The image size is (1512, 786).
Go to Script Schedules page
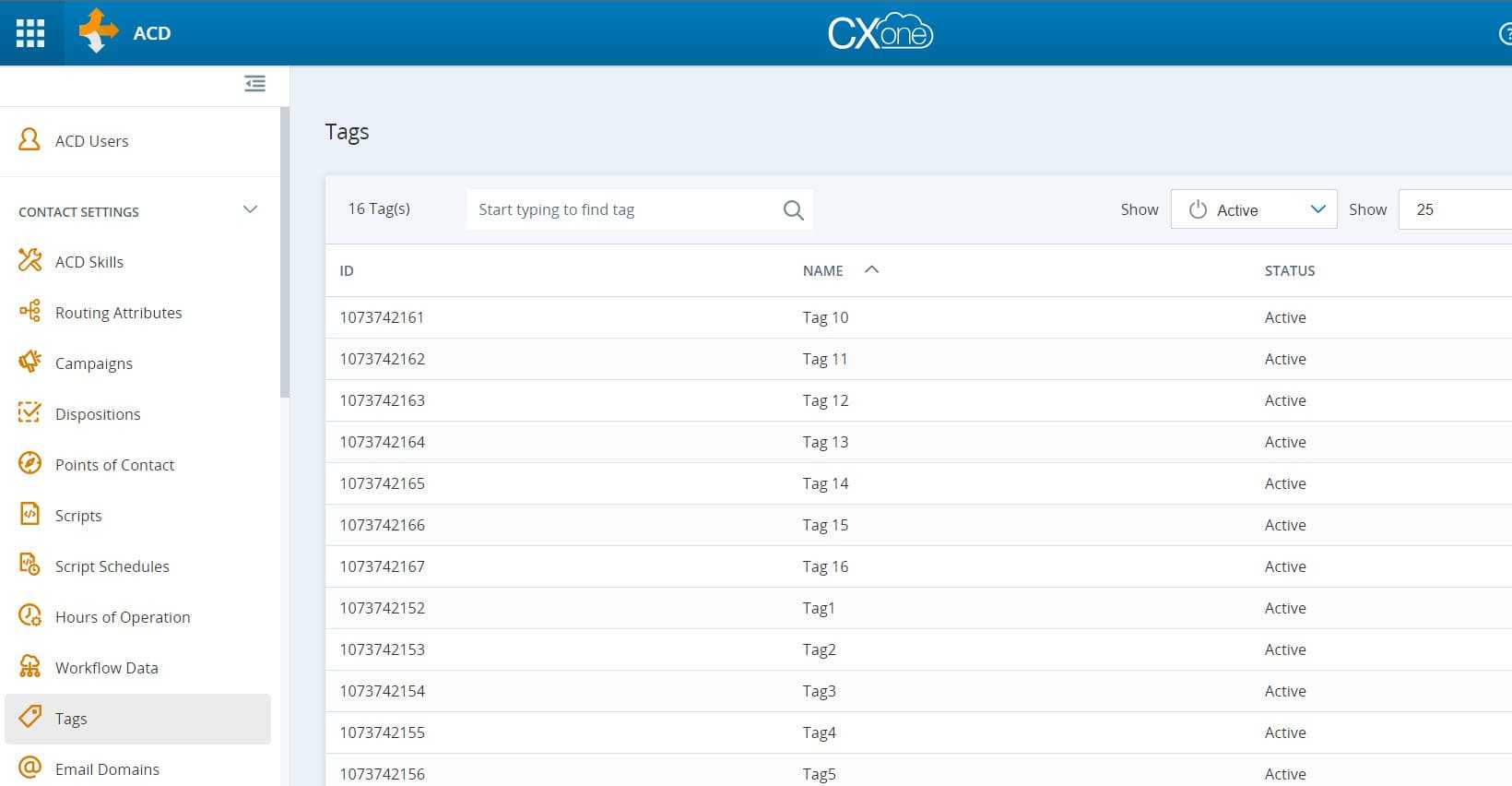(112, 566)
